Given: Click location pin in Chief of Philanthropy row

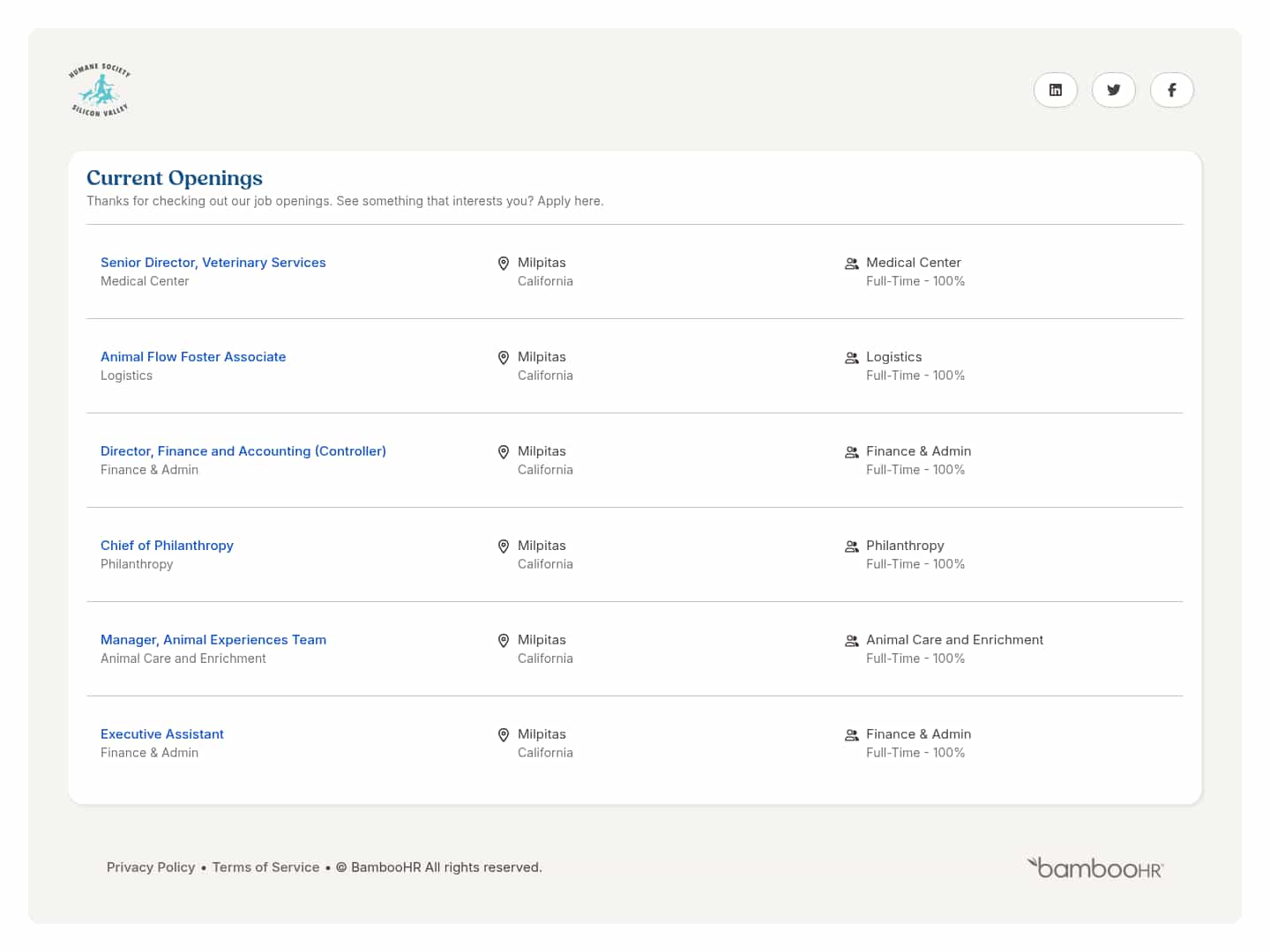Looking at the screenshot, I should tap(504, 547).
